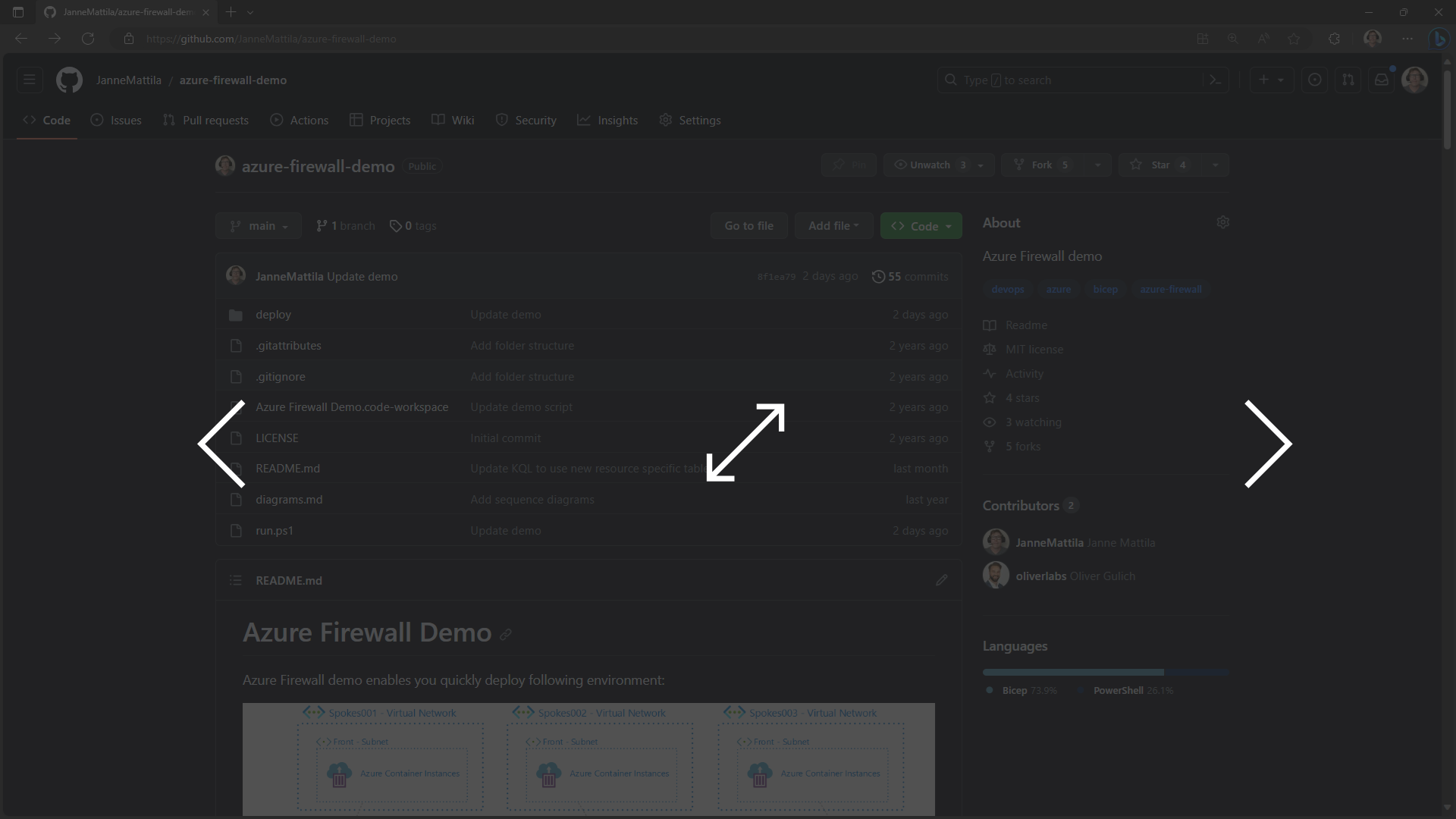Open the network diagram image in README
The image size is (1456, 819).
click(588, 759)
